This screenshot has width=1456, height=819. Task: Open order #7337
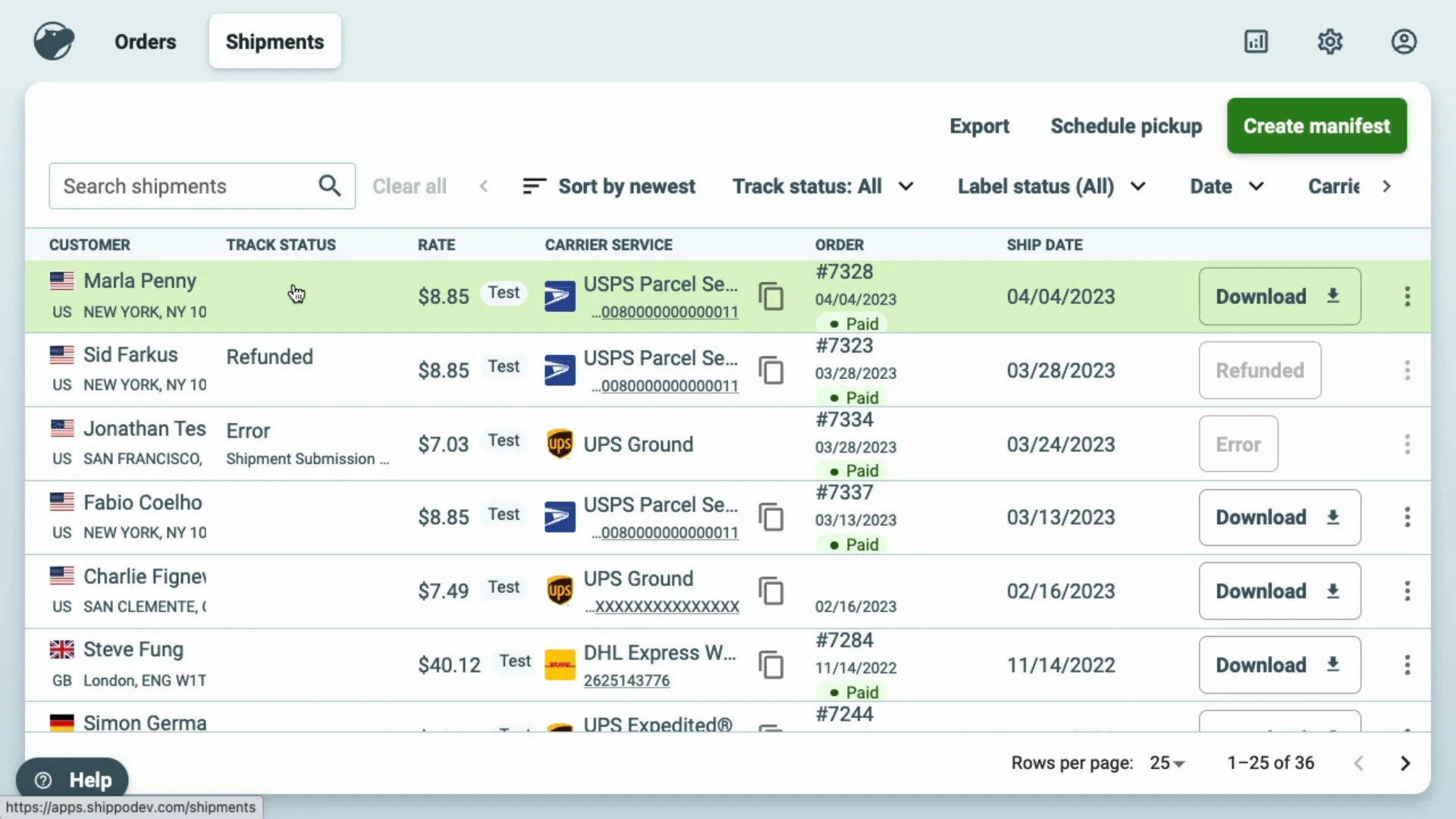[844, 492]
